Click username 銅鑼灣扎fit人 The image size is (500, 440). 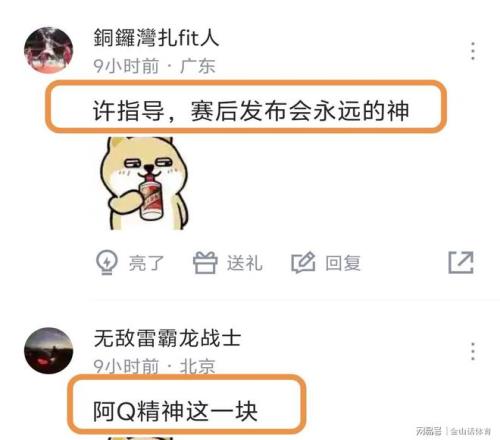click(156, 37)
